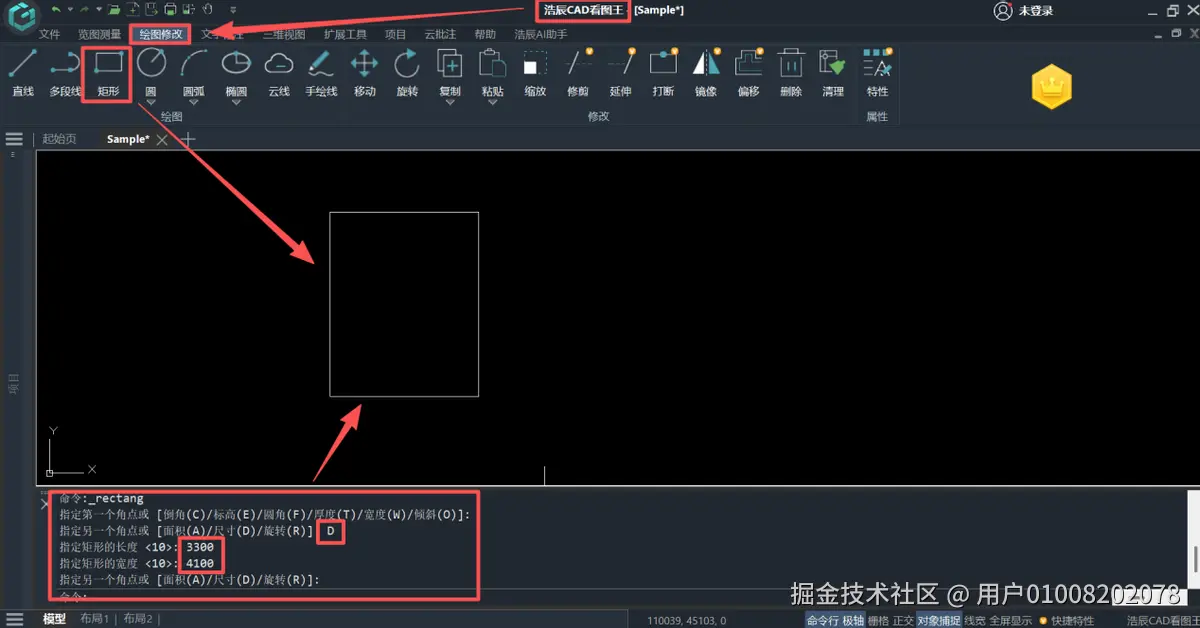Click the redo arrow in title bar

click(x=84, y=10)
